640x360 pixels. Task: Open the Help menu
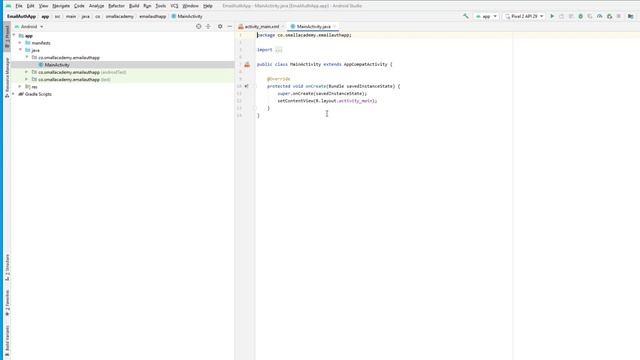click(208, 6)
